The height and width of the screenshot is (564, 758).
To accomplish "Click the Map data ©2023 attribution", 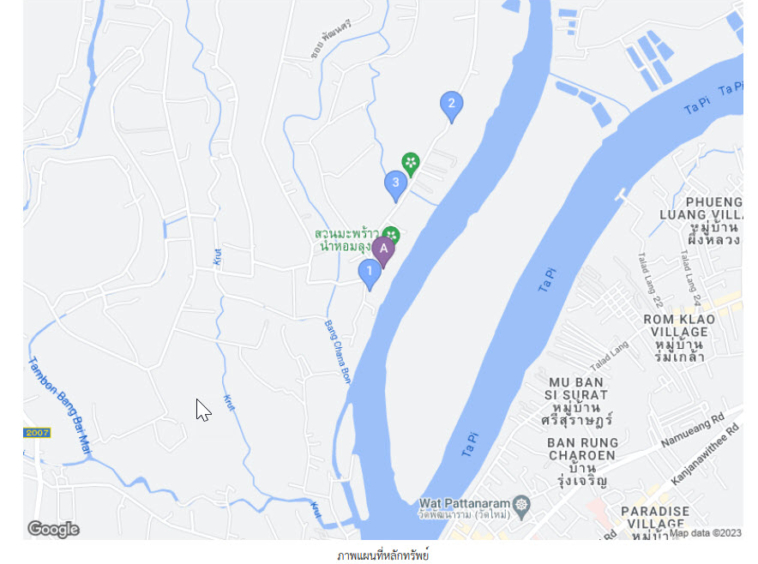I will click(x=705, y=533).
